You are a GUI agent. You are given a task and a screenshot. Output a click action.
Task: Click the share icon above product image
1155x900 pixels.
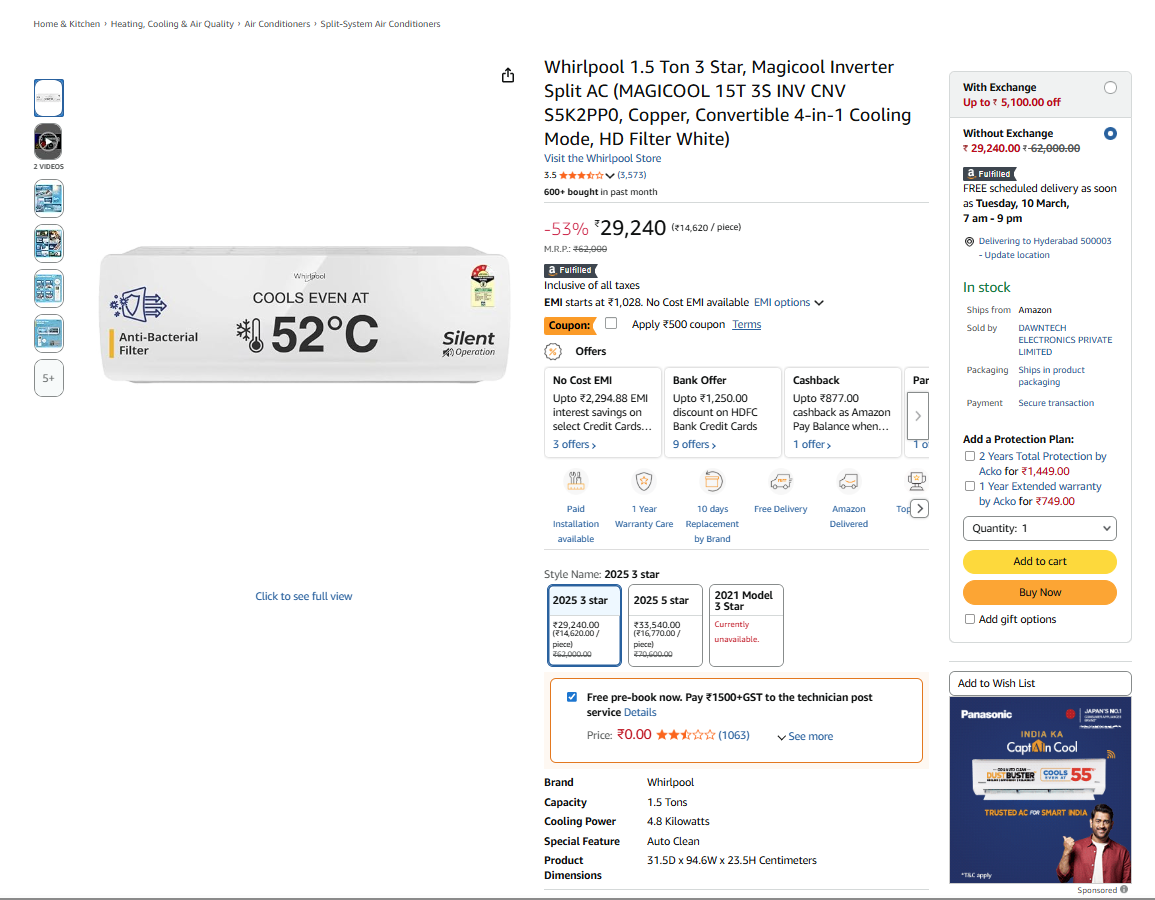(x=508, y=76)
